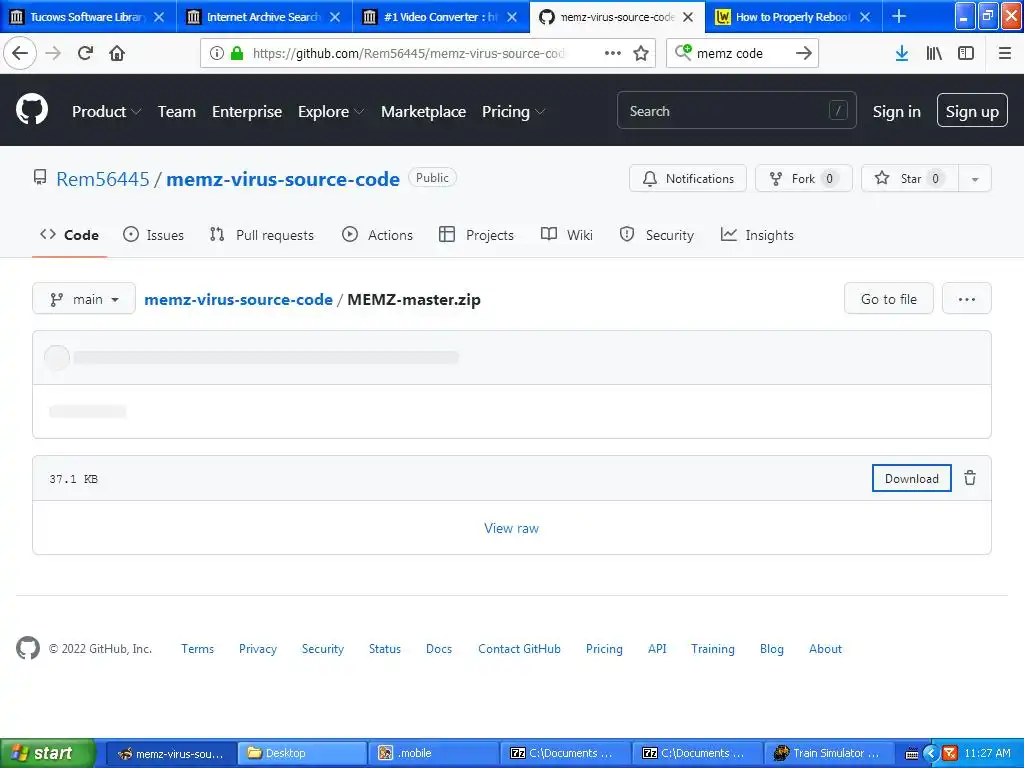Bookmark this page with the star icon
The image size is (1024, 768).
pyautogui.click(x=641, y=53)
